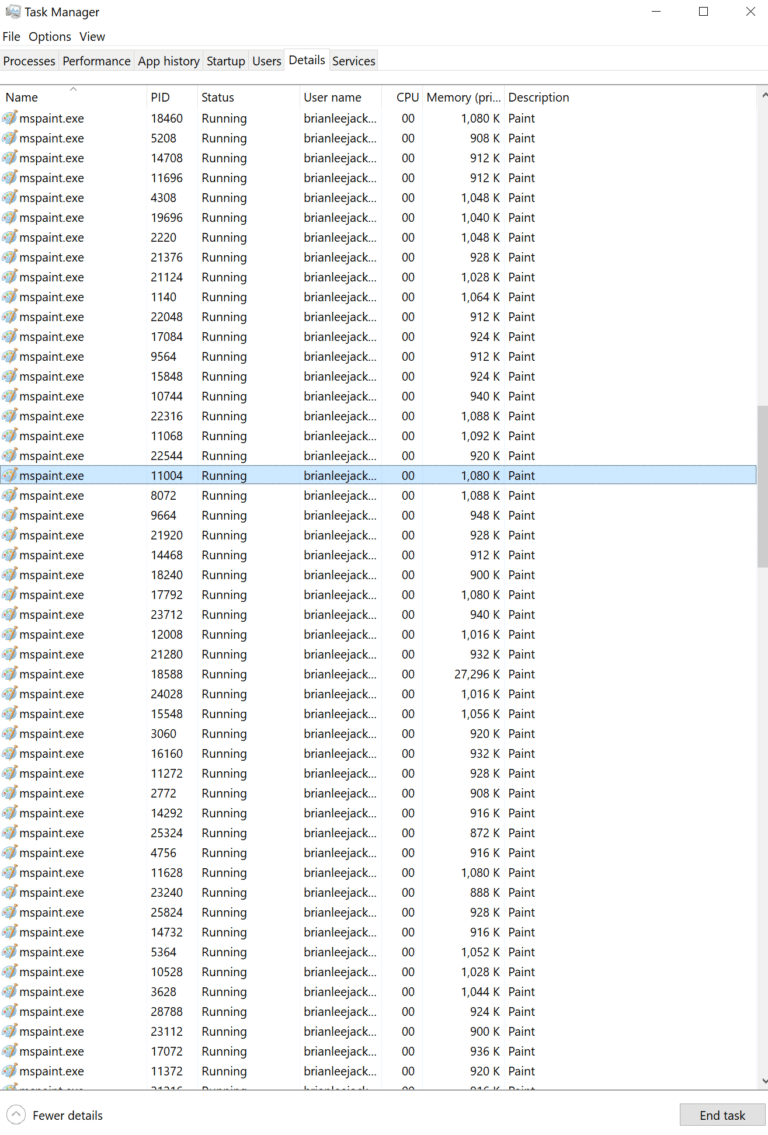Click the End task button
This screenshot has width=768, height=1135.
click(722, 1115)
